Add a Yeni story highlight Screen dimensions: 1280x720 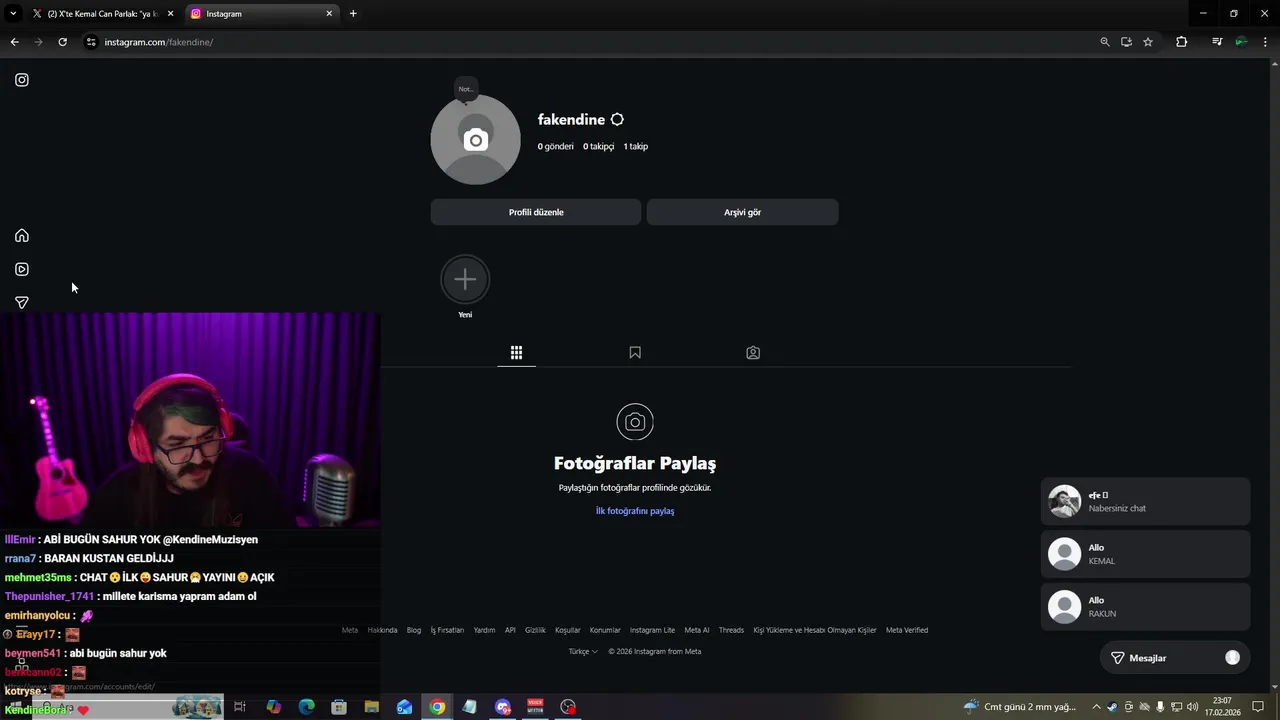click(x=465, y=280)
